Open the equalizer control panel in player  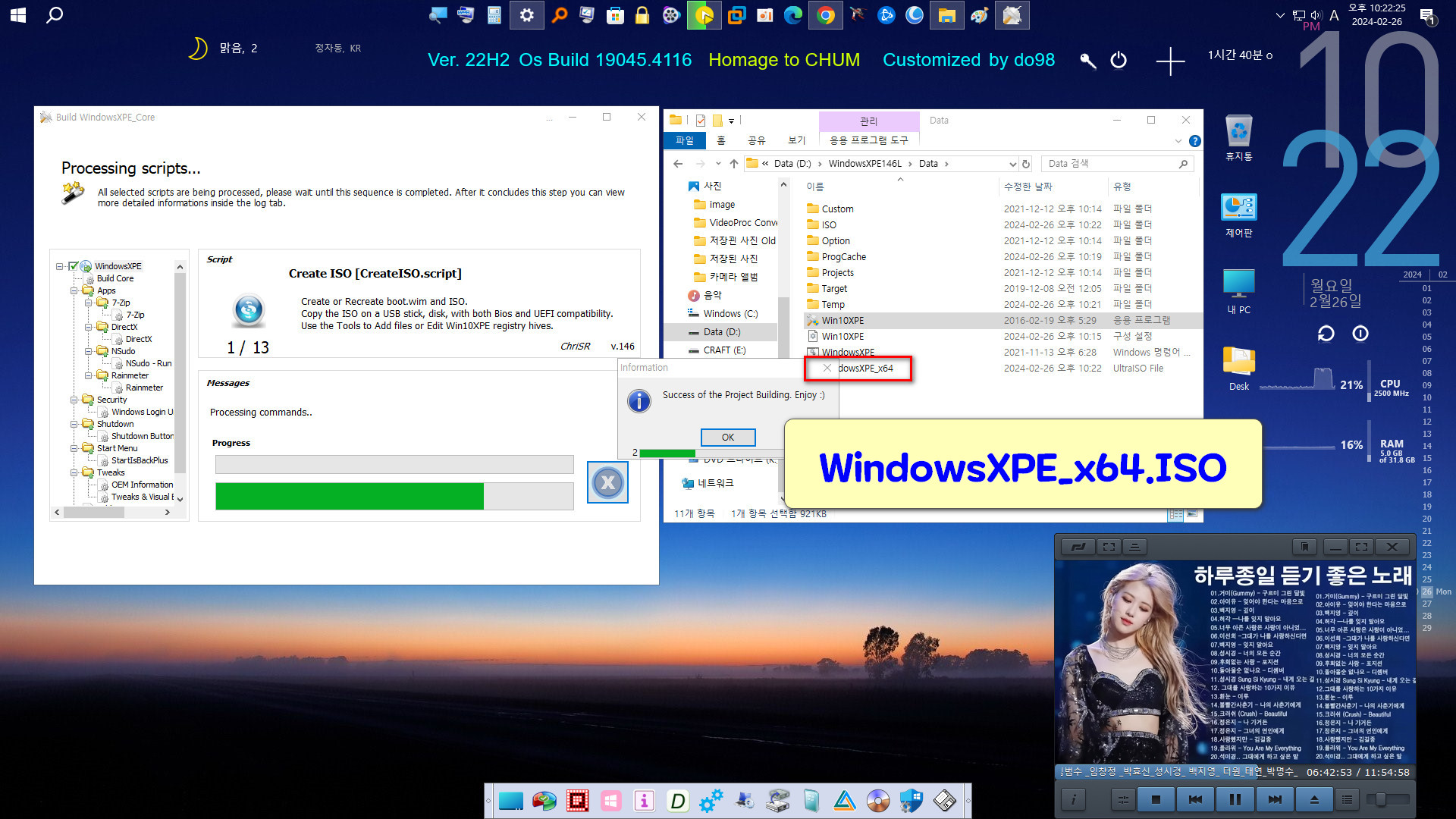click(1123, 799)
